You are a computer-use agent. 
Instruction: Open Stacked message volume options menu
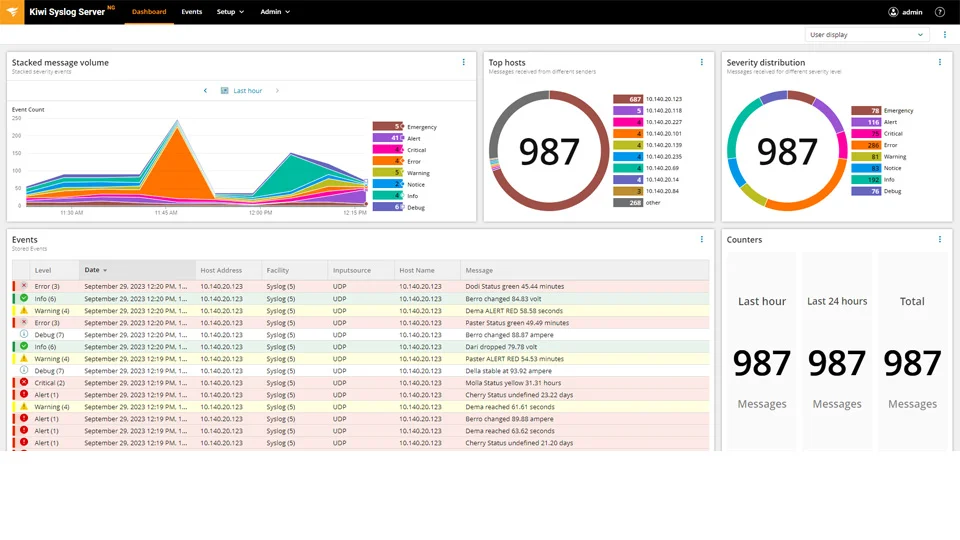click(x=464, y=62)
